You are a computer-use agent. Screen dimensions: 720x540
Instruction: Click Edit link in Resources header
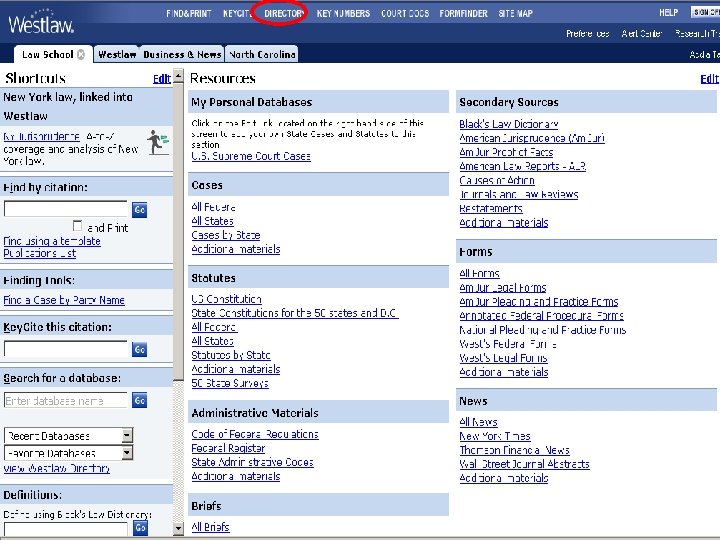[x=709, y=79]
